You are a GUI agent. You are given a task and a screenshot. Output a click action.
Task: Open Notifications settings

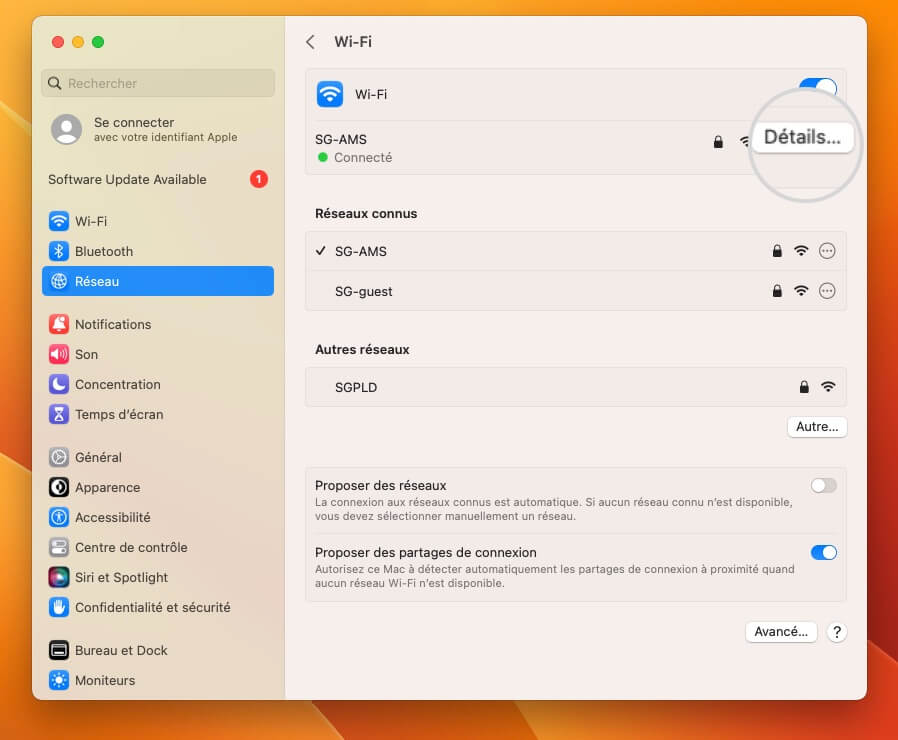click(x=157, y=324)
